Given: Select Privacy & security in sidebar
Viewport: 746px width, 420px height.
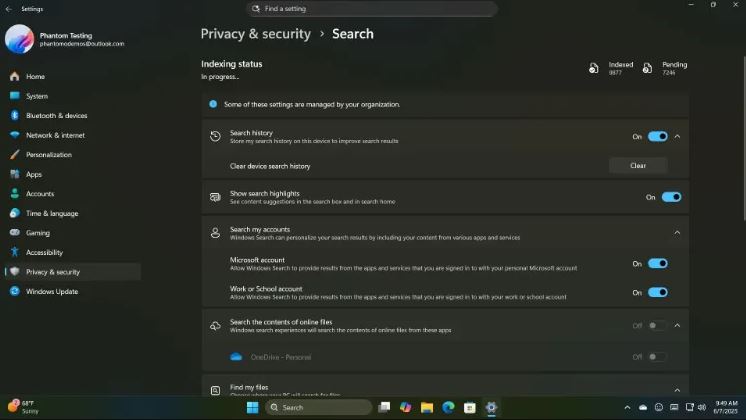Looking at the screenshot, I should (73, 272).
